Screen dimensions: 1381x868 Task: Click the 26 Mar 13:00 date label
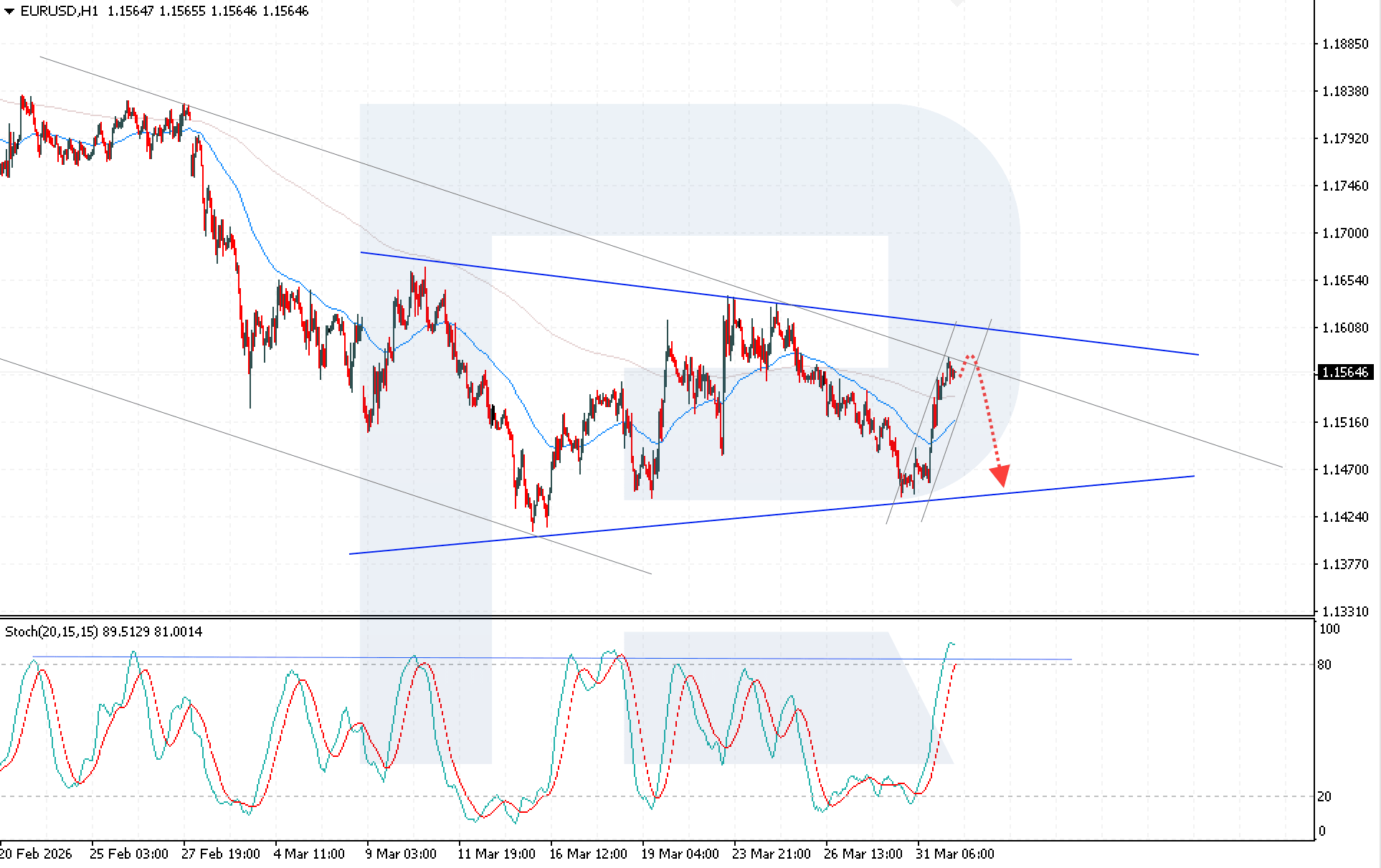863,854
